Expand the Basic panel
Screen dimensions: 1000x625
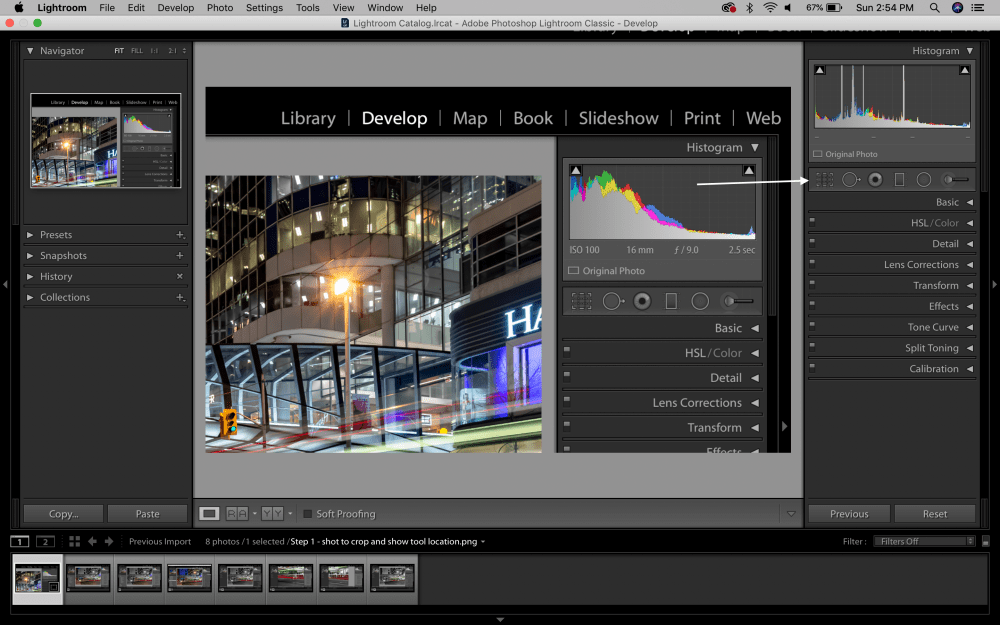pos(946,202)
